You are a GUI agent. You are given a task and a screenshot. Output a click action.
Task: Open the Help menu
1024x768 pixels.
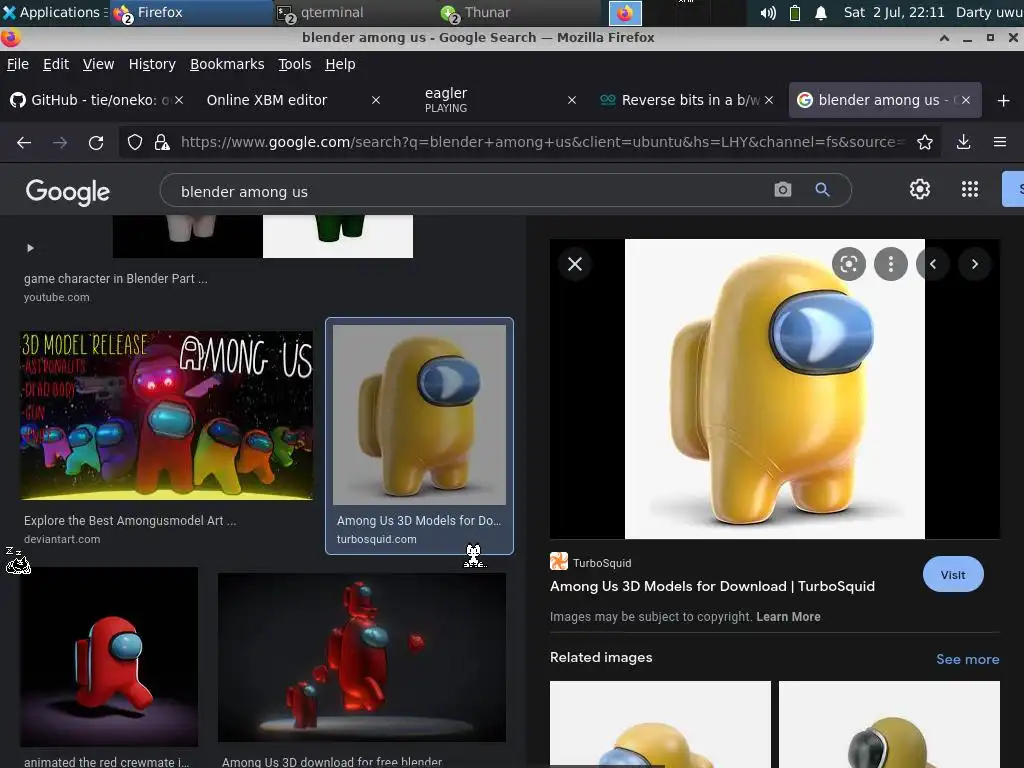click(340, 64)
